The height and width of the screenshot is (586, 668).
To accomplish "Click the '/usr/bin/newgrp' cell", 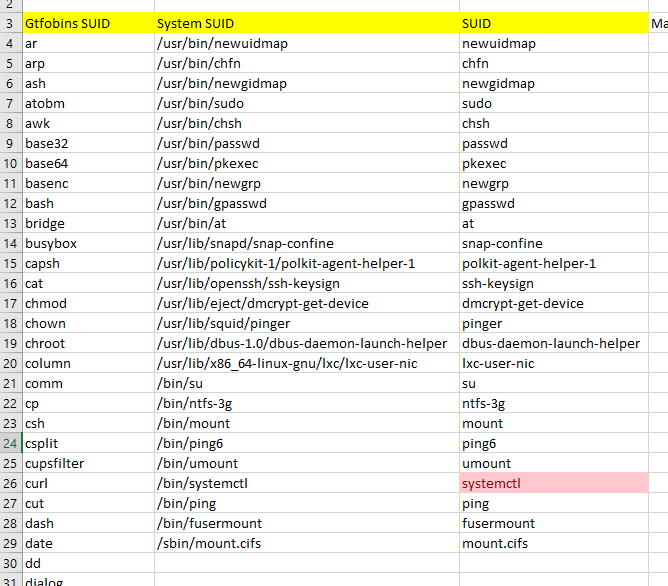I will coord(307,184).
